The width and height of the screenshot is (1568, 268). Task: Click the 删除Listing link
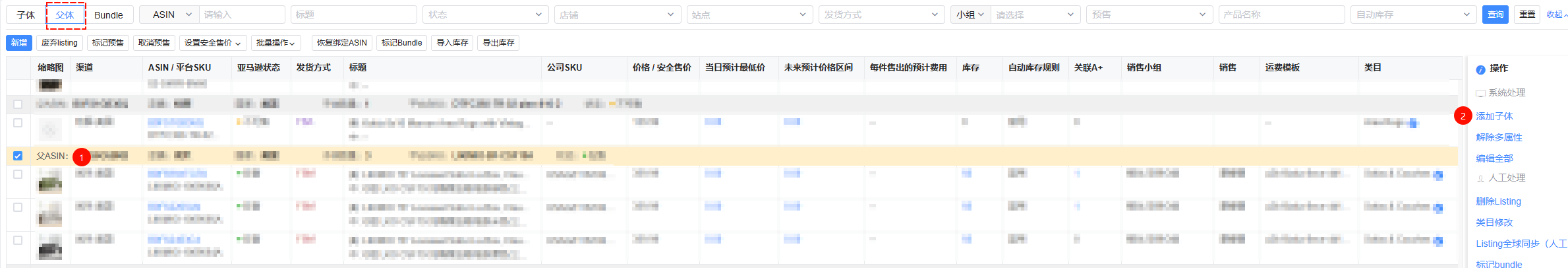click(1498, 201)
